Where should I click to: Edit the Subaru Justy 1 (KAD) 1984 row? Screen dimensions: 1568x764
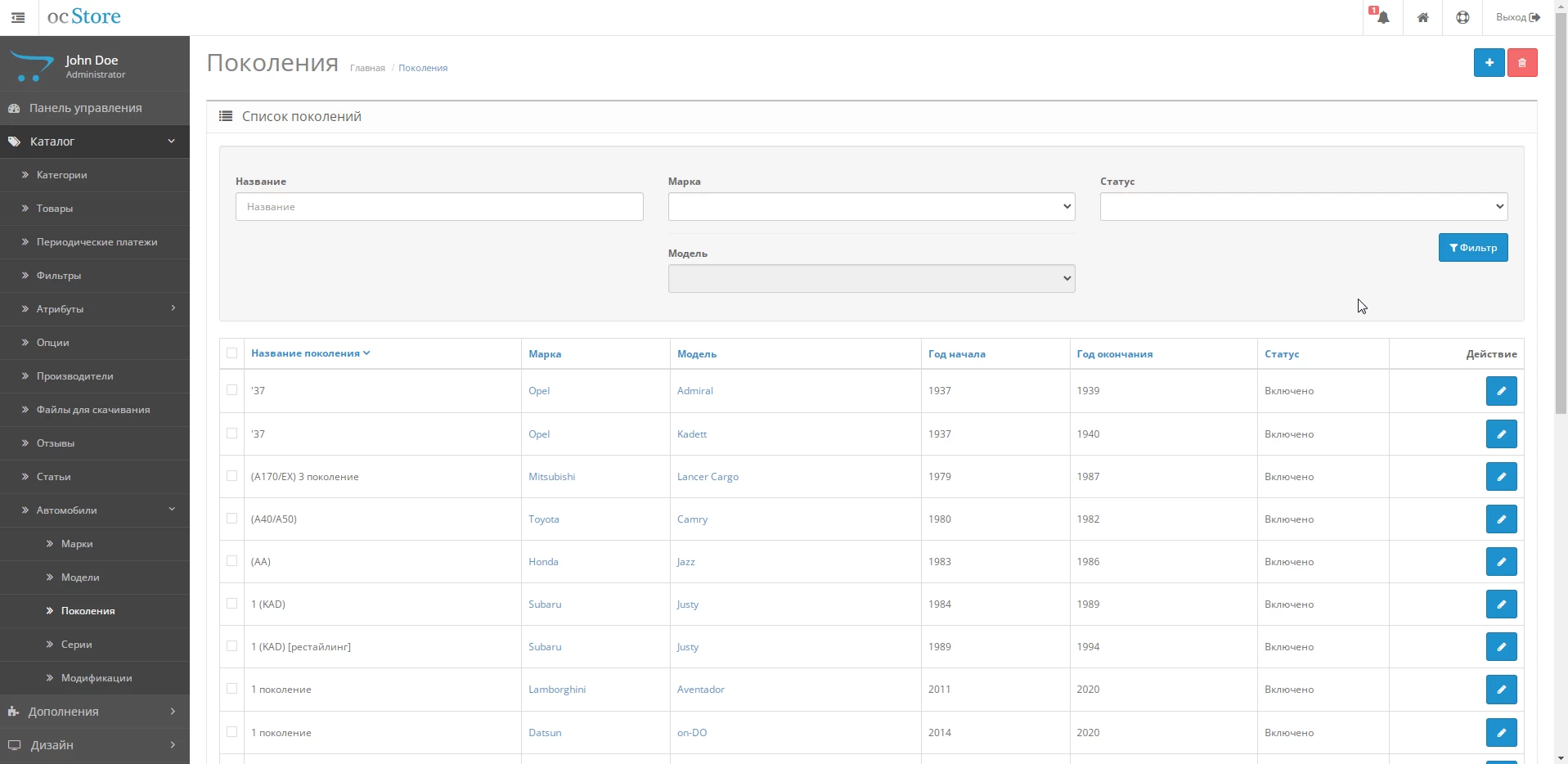tap(1502, 604)
